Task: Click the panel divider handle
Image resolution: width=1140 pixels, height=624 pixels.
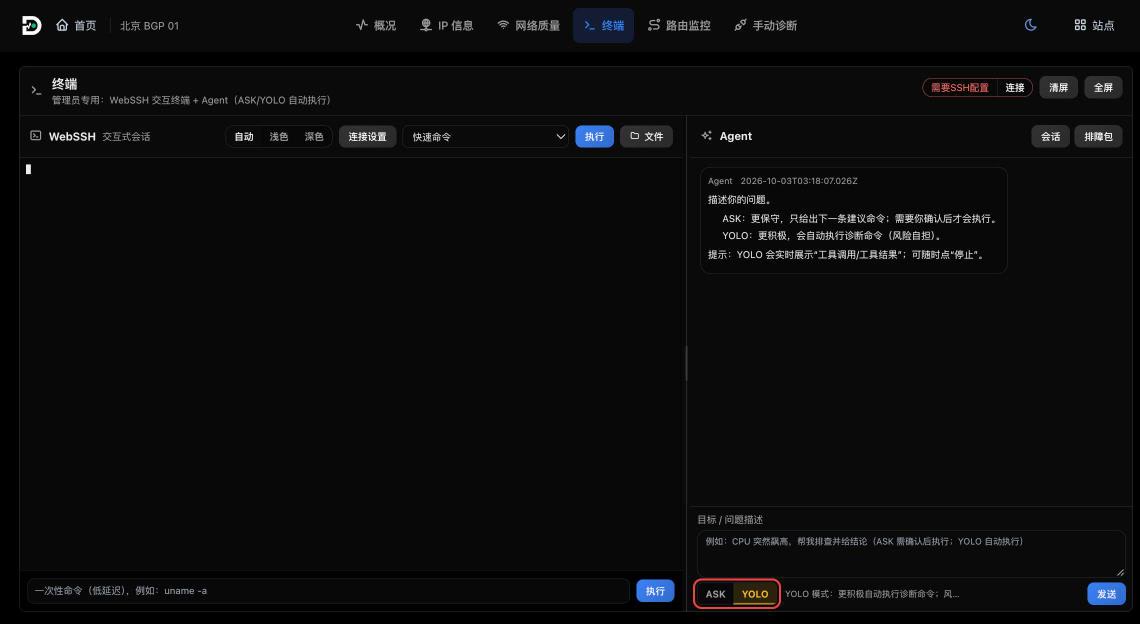Action: coord(686,364)
